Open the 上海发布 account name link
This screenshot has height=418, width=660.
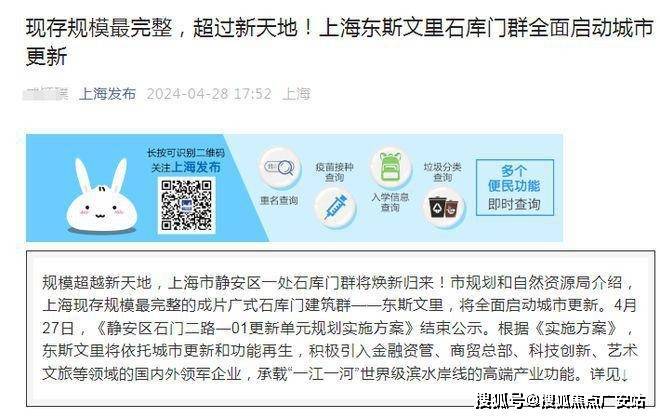[x=107, y=93]
